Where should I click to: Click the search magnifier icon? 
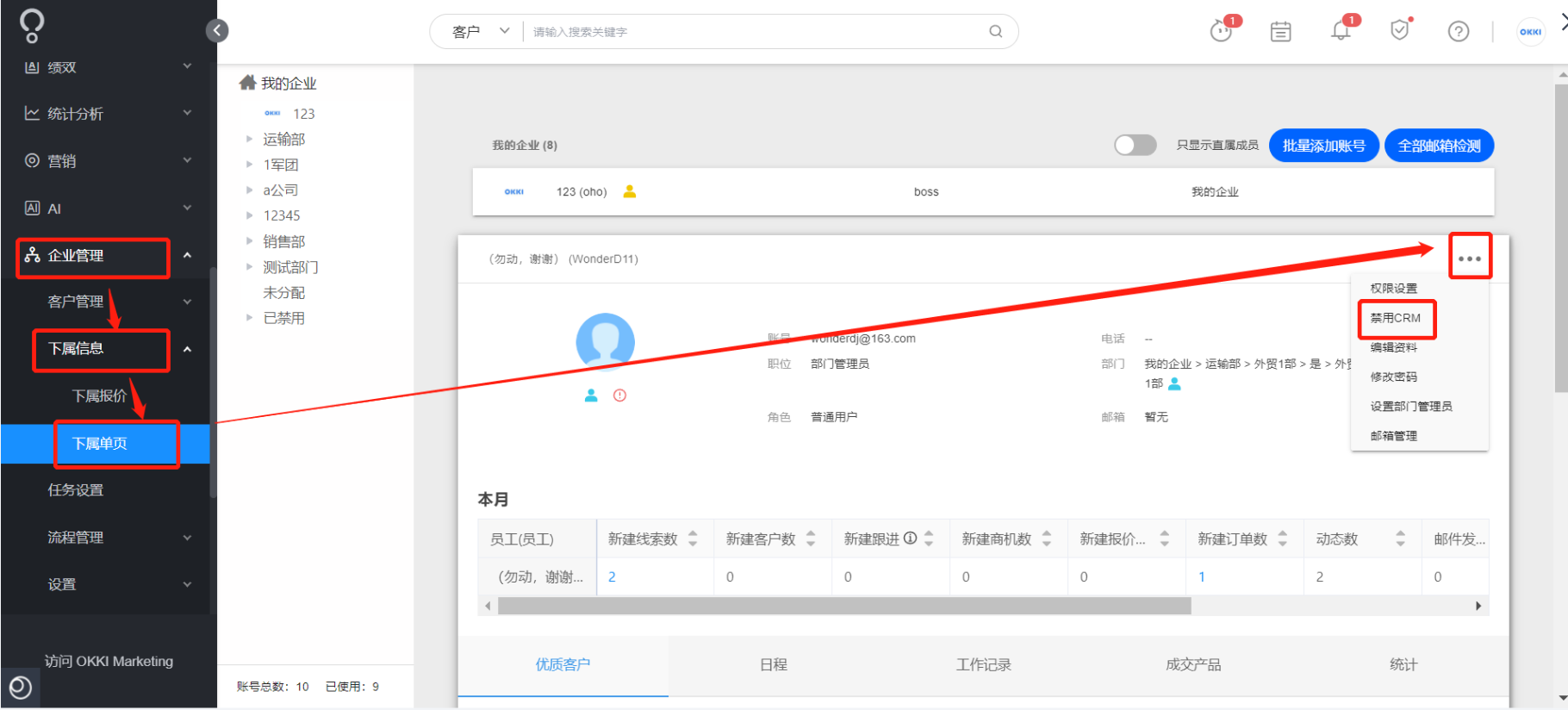995,32
